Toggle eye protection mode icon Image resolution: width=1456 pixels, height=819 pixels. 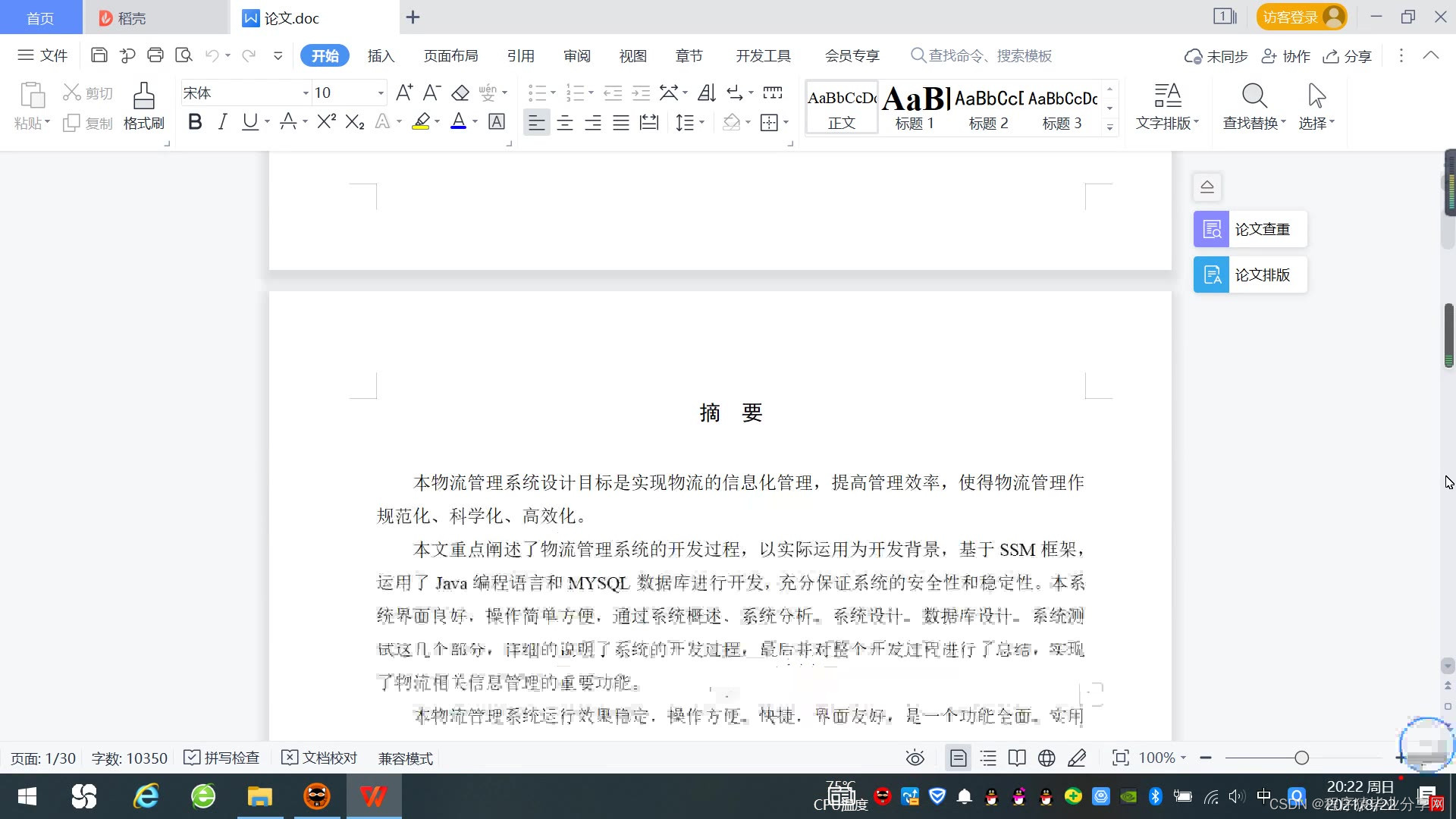[915, 758]
